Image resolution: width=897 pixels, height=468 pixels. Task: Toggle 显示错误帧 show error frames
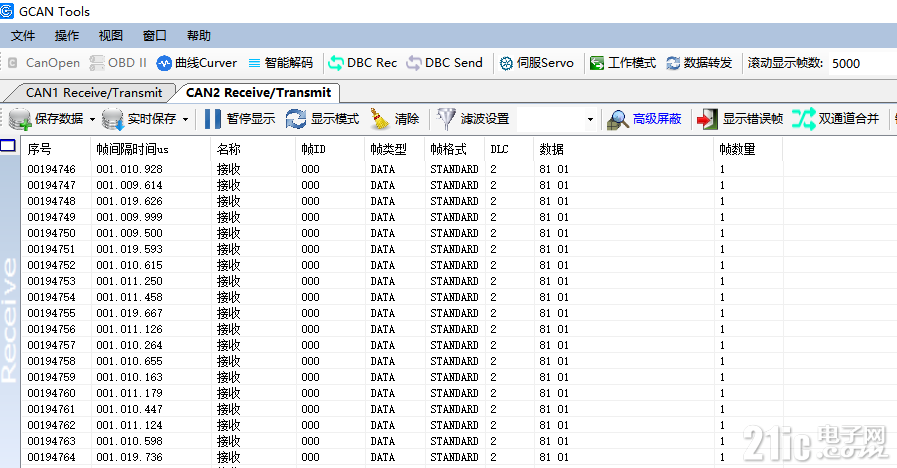click(740, 119)
